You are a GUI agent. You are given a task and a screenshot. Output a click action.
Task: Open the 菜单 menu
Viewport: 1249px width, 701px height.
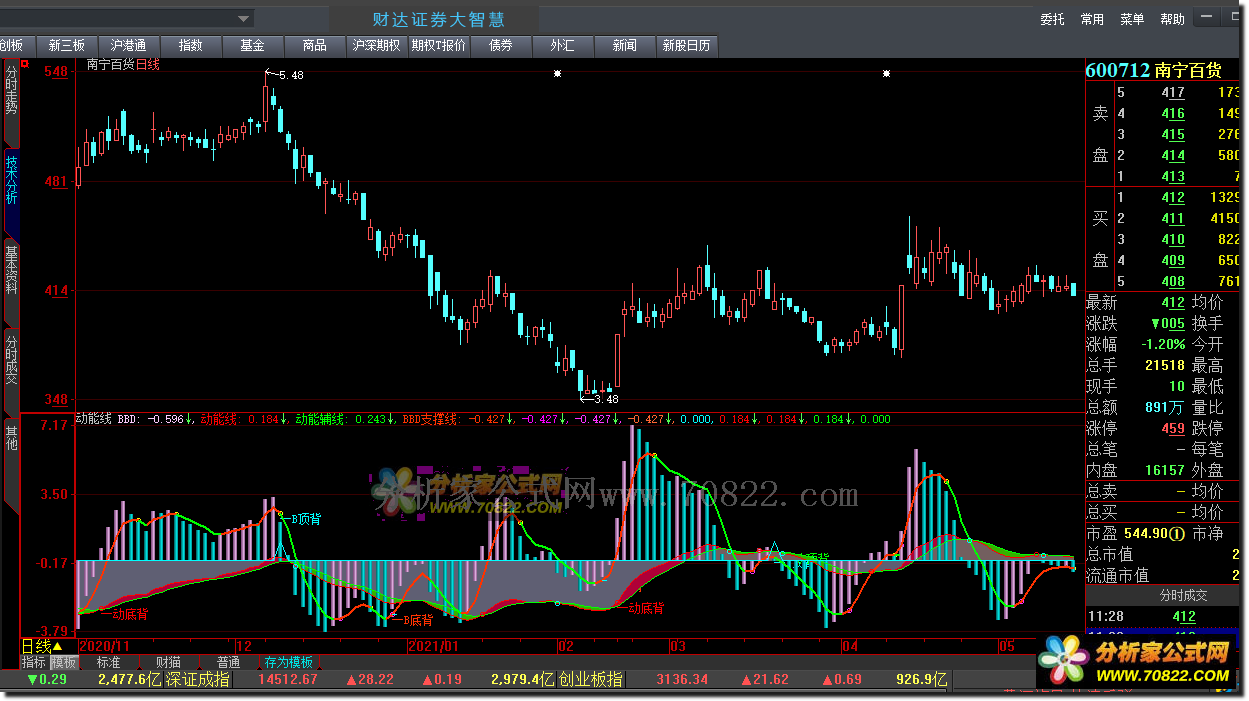point(1132,19)
